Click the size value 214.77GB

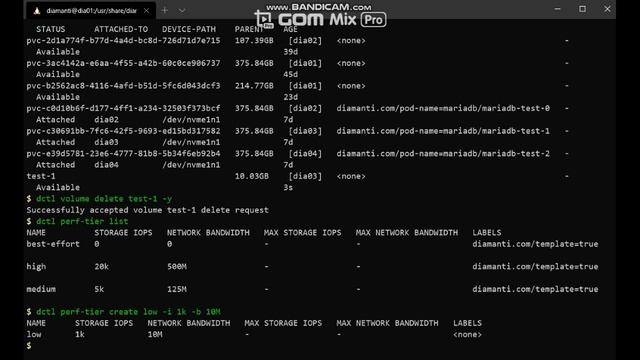click(x=254, y=86)
